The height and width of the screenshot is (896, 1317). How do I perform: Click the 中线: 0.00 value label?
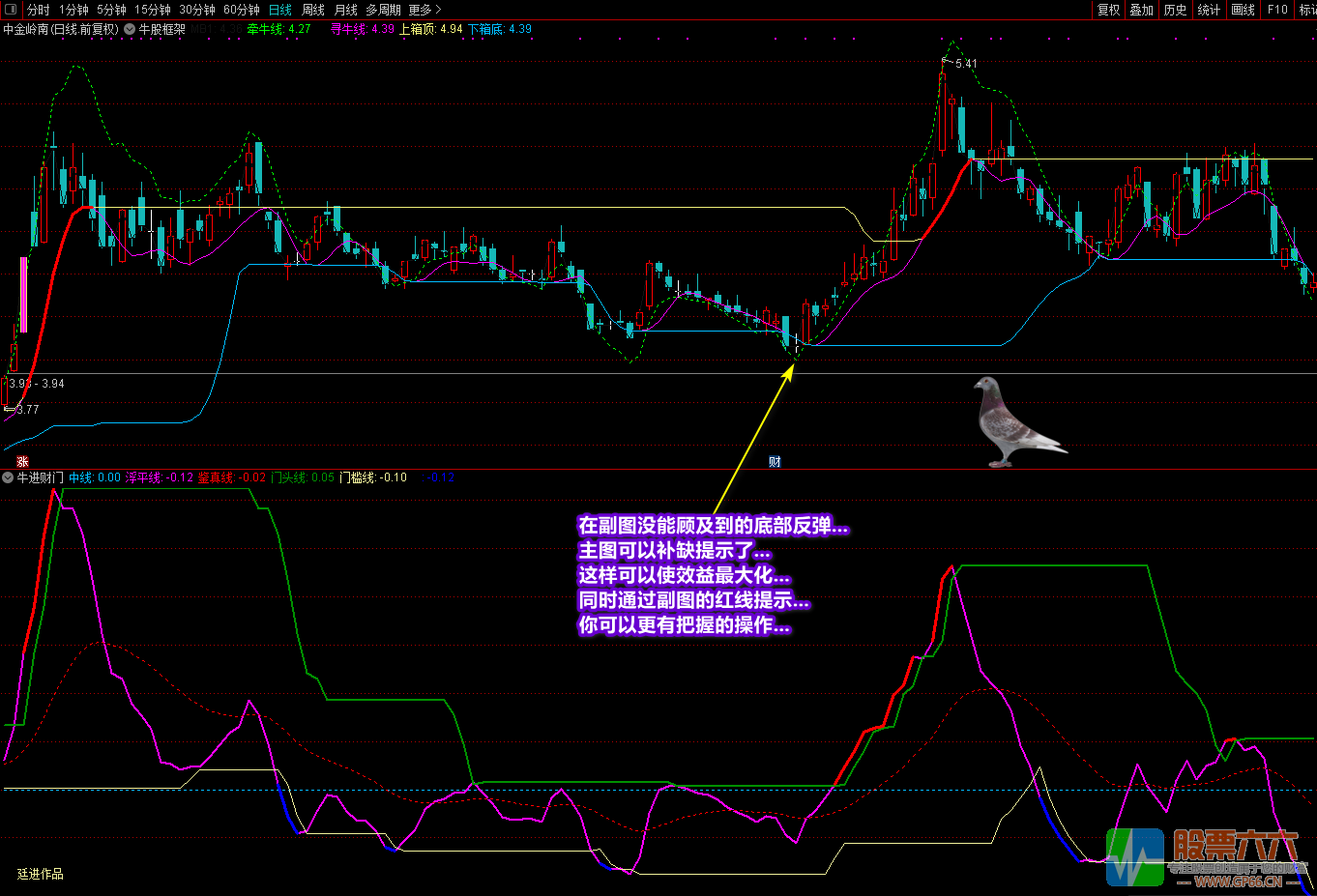coord(95,477)
